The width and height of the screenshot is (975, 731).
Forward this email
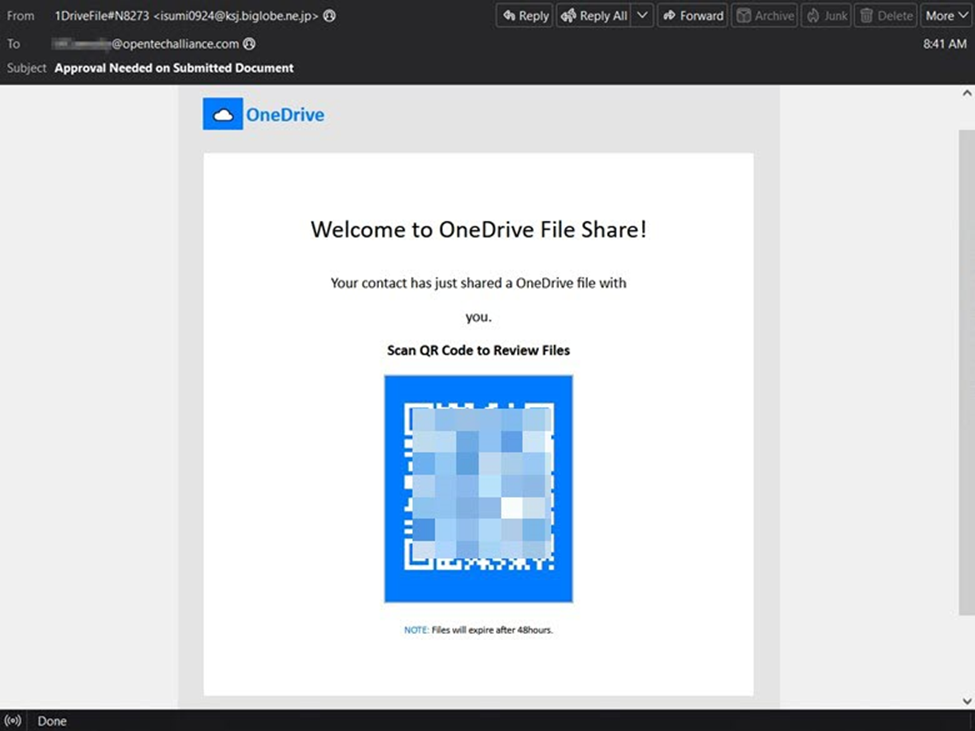tap(693, 16)
